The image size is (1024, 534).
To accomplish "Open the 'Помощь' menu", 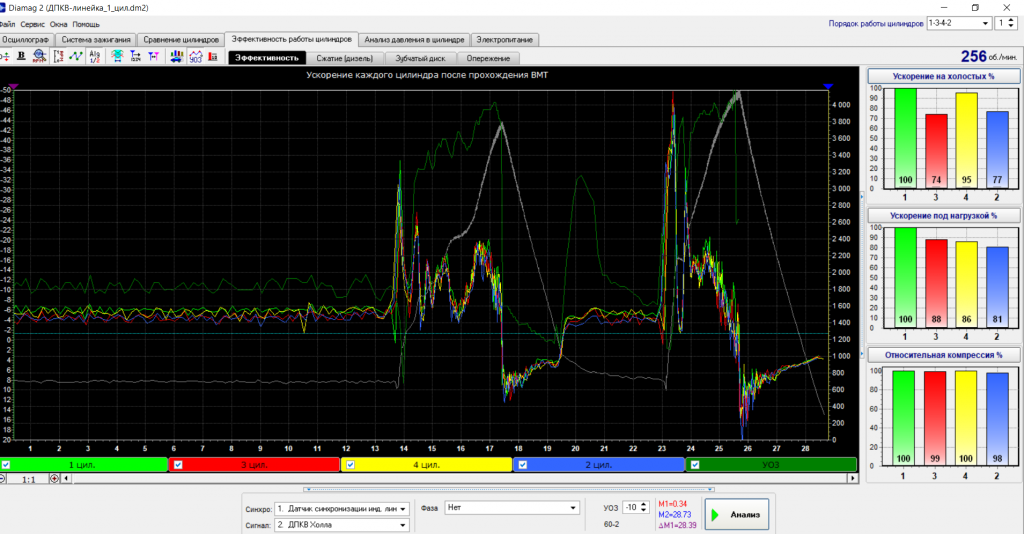I will tap(86, 24).
